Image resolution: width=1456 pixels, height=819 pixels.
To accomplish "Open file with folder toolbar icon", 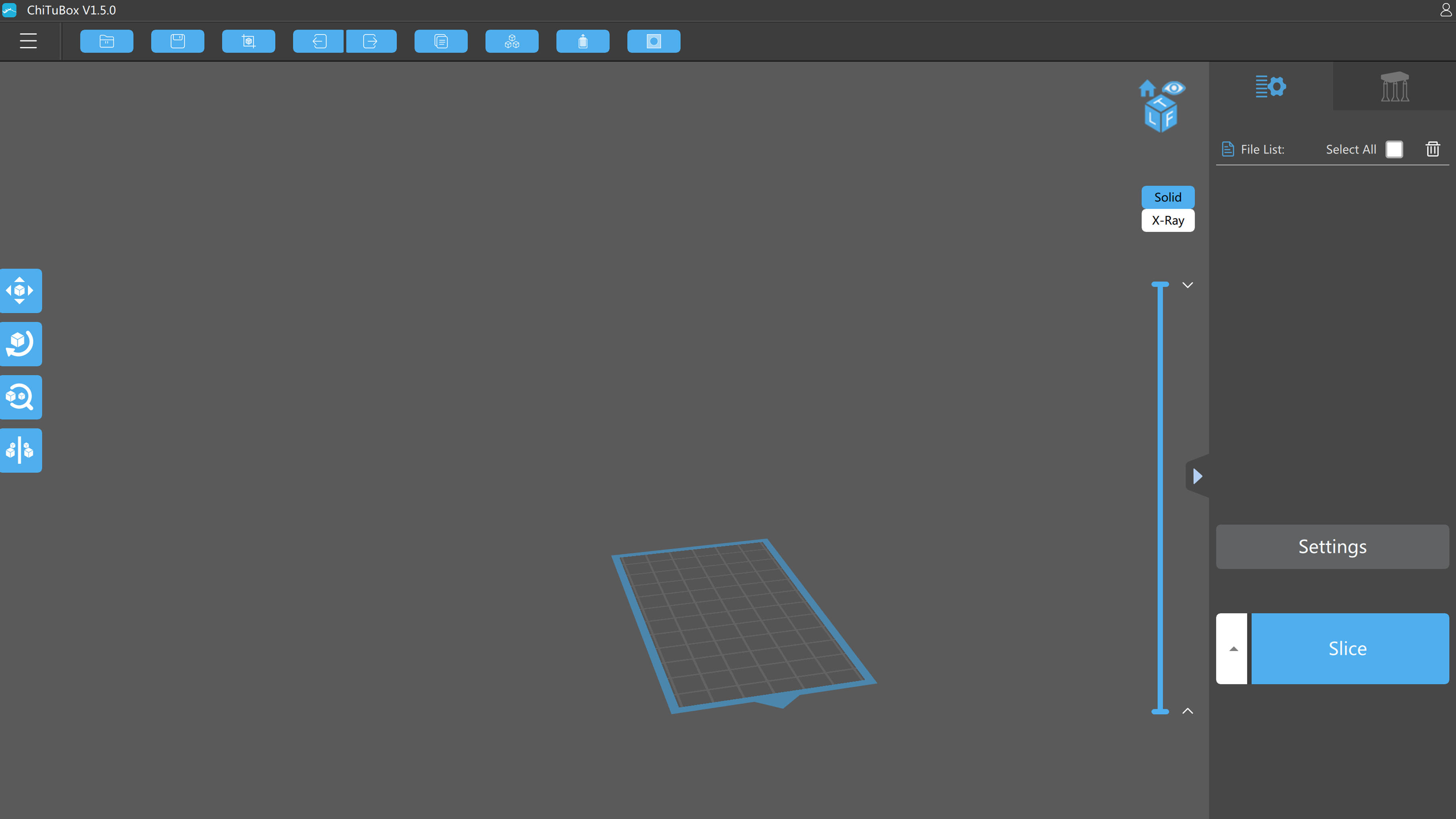I will click(106, 41).
